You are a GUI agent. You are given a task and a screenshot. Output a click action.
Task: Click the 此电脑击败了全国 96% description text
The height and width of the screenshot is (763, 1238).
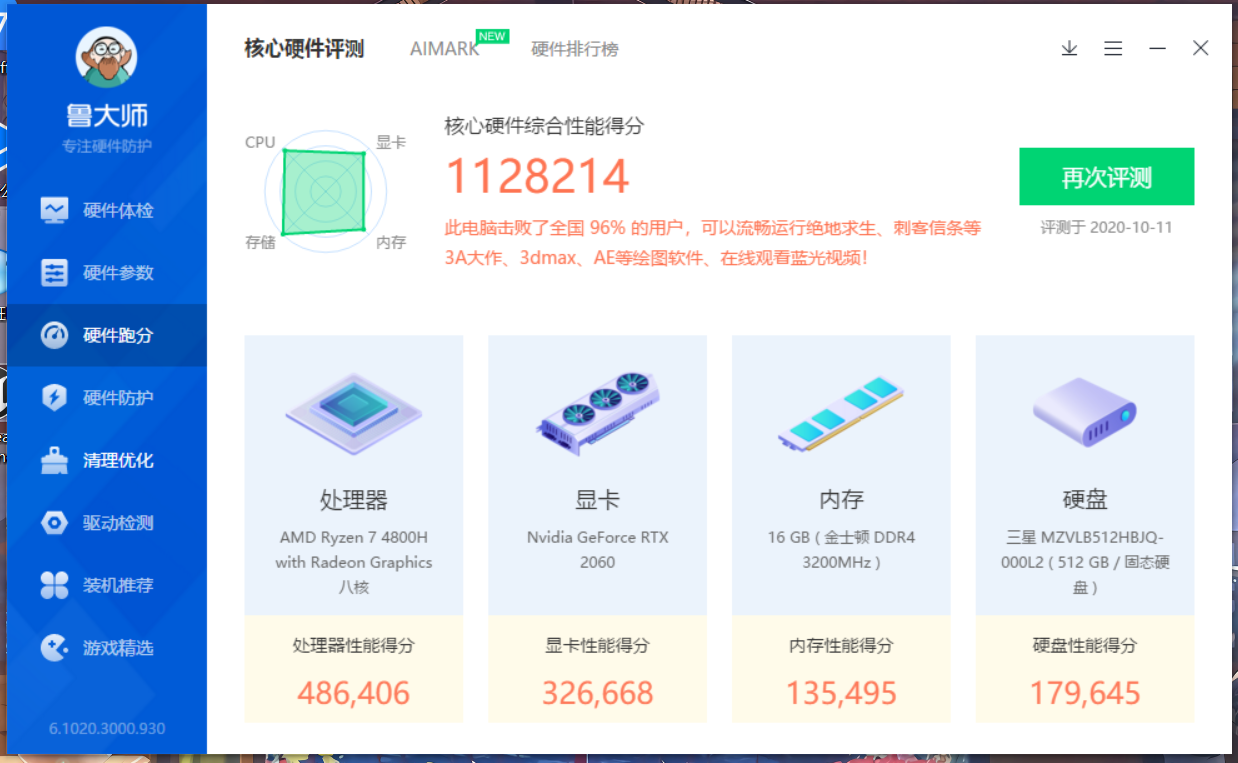(x=713, y=243)
